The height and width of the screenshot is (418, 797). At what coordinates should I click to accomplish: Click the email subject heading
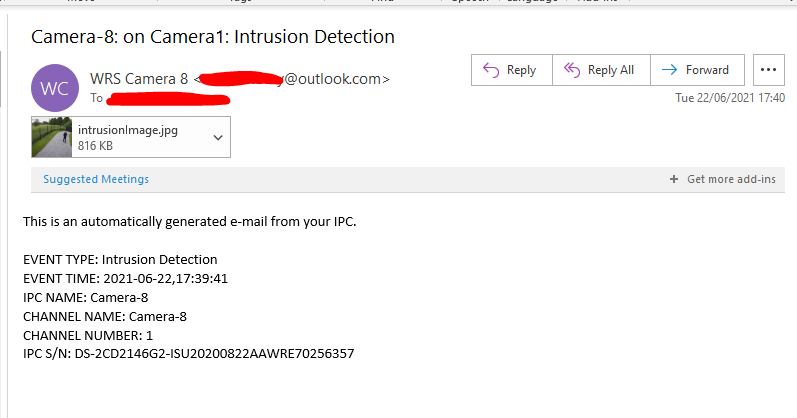coord(213,37)
